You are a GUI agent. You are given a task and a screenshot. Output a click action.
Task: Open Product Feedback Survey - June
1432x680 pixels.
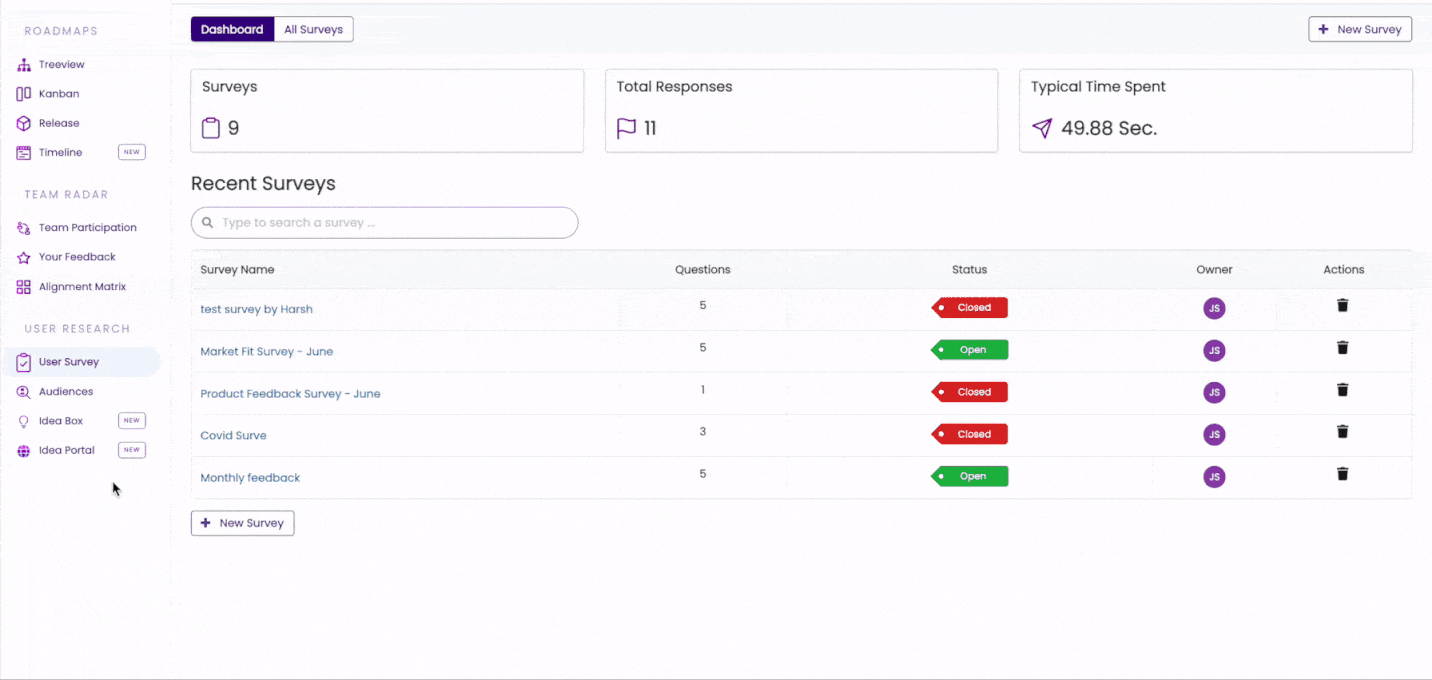pos(290,394)
